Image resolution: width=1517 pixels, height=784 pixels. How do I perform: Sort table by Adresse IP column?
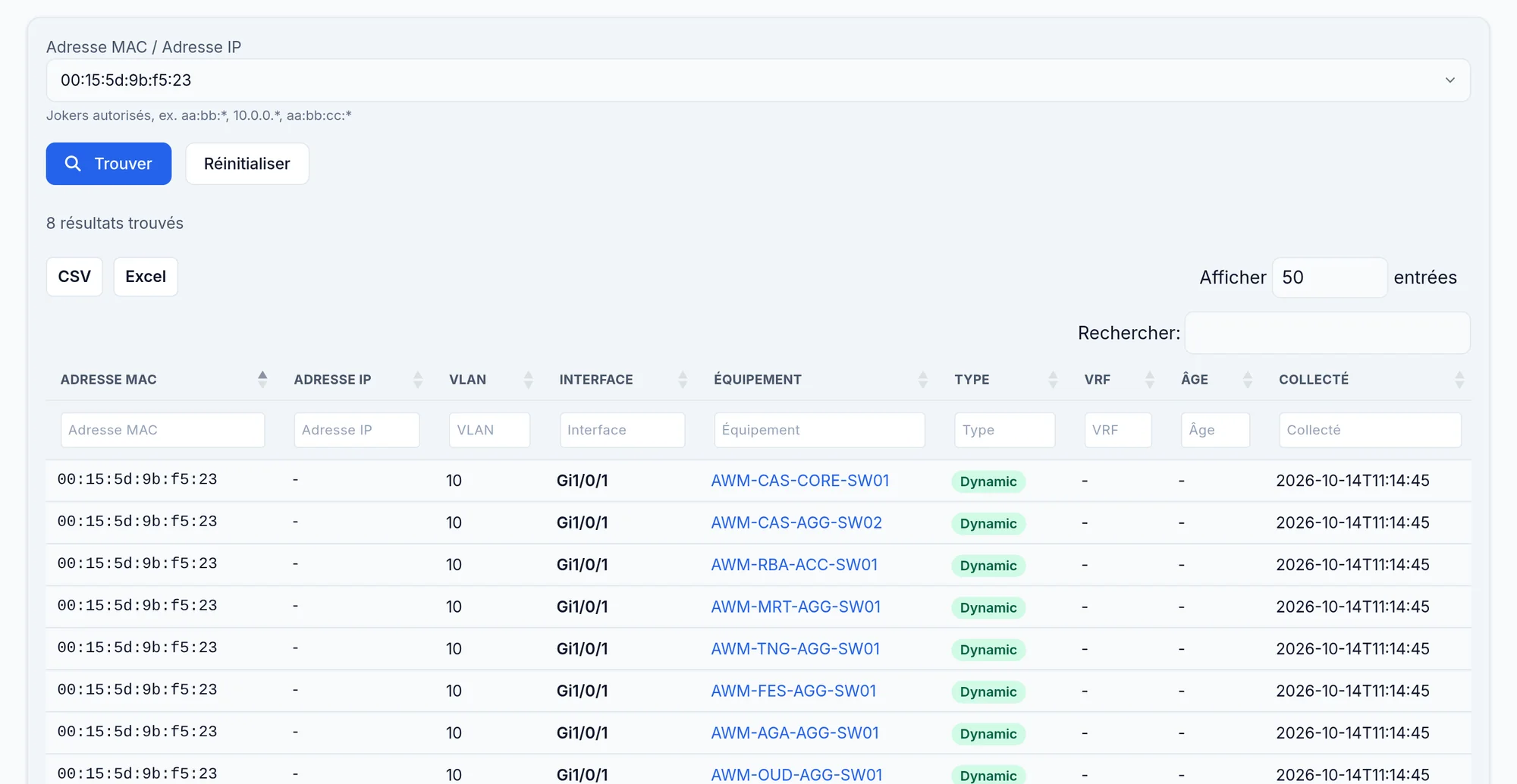coord(356,379)
